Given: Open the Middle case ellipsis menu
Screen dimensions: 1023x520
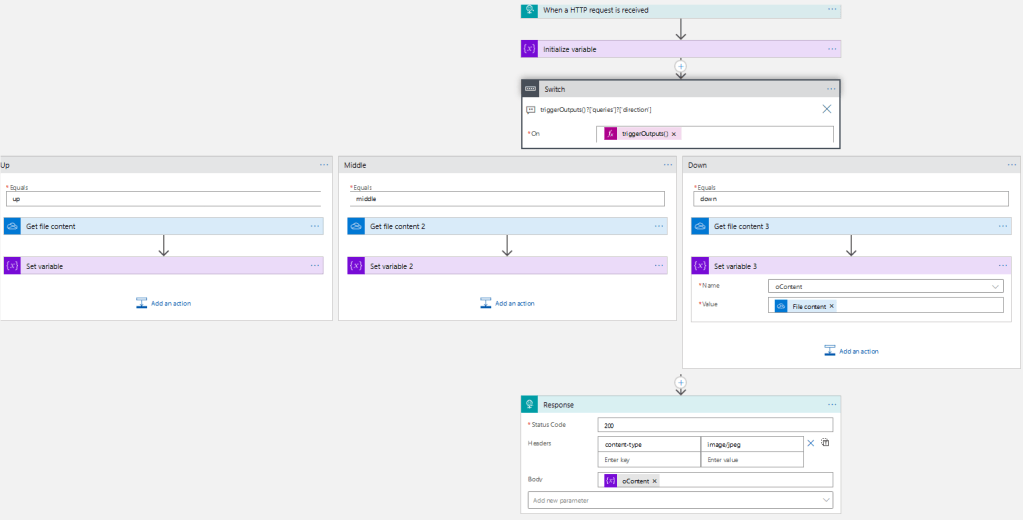Looking at the screenshot, I should (x=667, y=164).
